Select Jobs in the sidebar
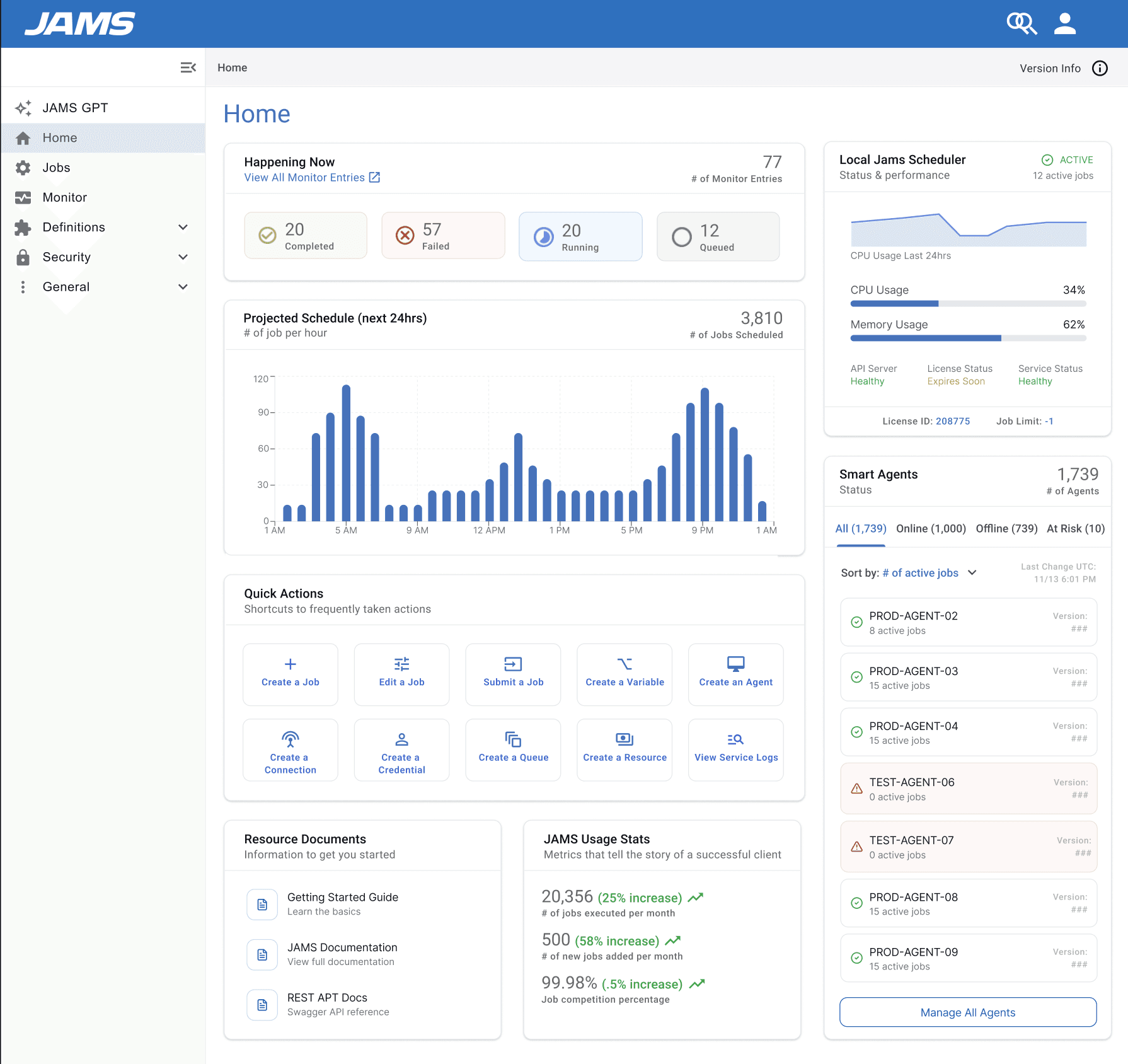1128x1064 pixels. point(103,168)
